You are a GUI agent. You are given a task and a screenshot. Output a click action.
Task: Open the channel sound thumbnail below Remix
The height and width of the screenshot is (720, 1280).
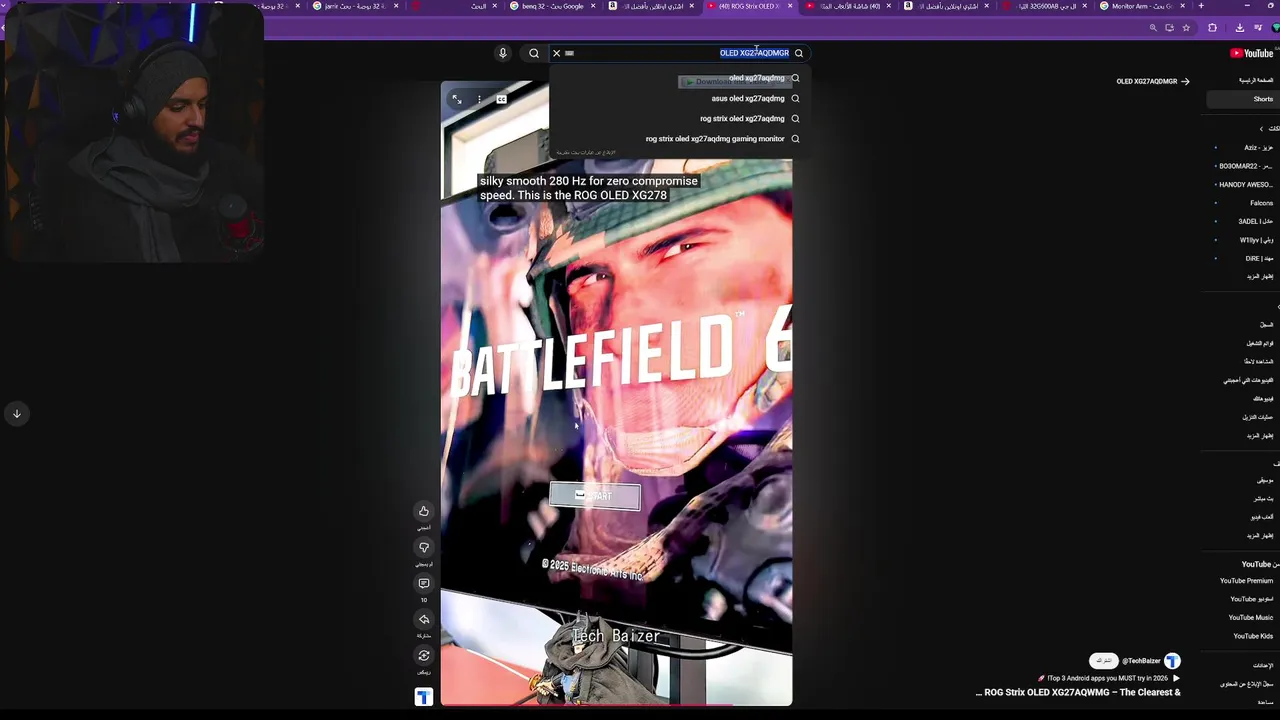[x=424, y=697]
